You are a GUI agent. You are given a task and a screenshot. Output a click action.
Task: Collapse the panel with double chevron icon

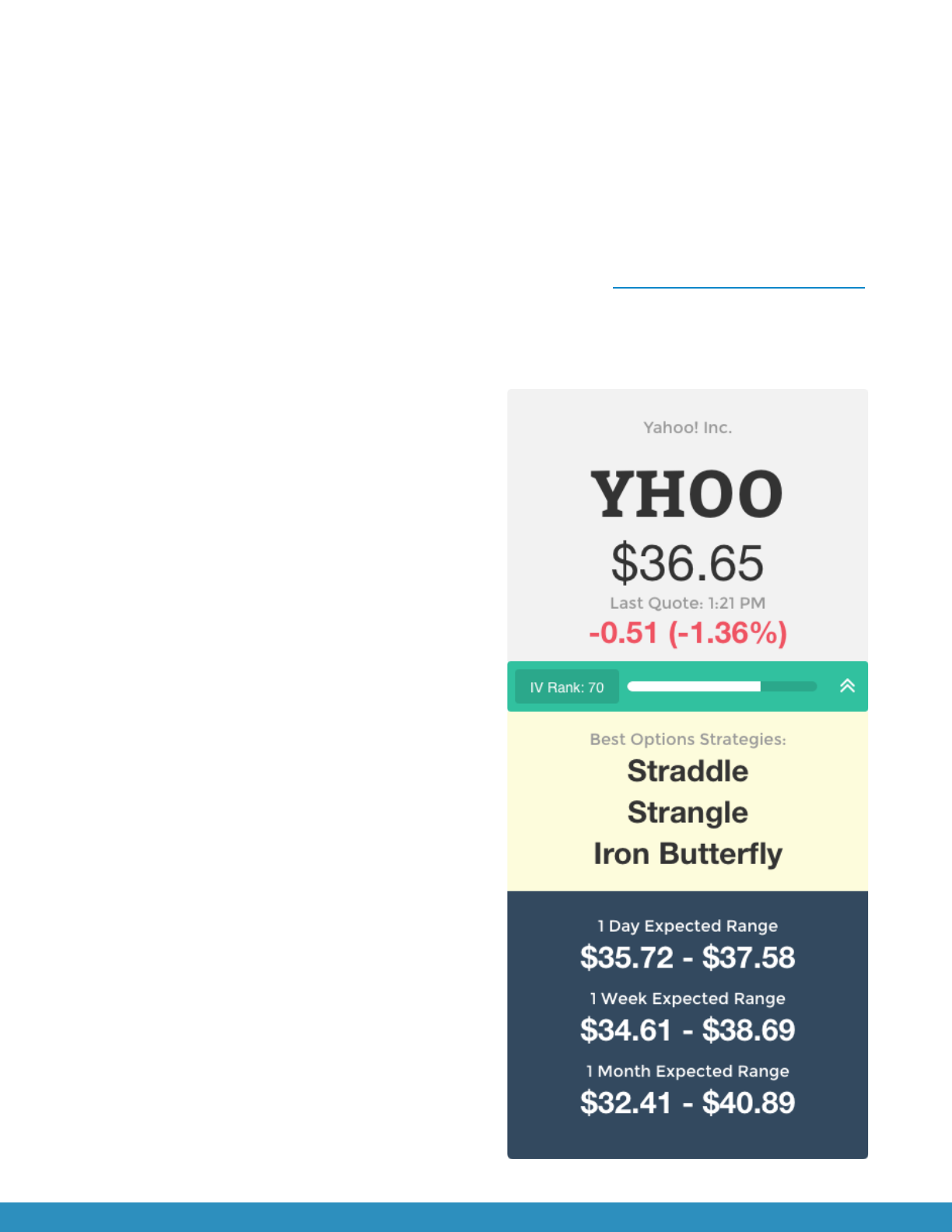847,685
